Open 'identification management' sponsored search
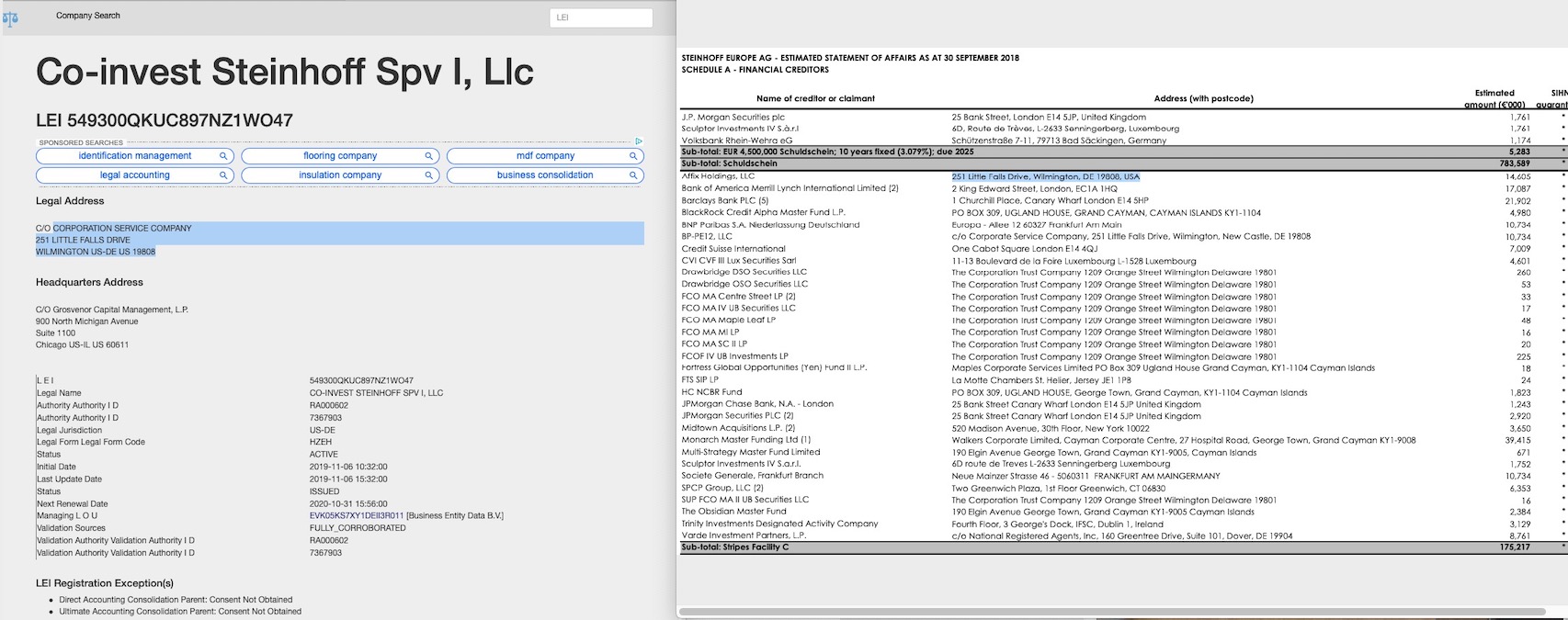This screenshot has height=620, width=1568. [x=135, y=156]
